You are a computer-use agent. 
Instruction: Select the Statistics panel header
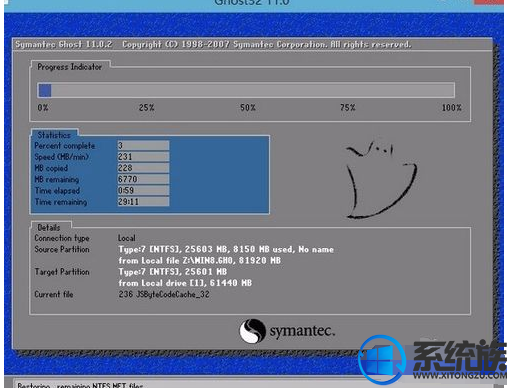(x=54, y=135)
